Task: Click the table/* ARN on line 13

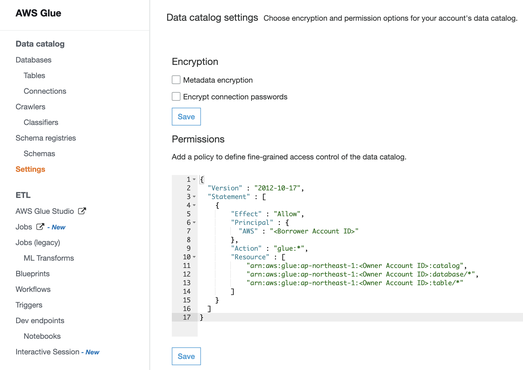Action: (x=355, y=283)
